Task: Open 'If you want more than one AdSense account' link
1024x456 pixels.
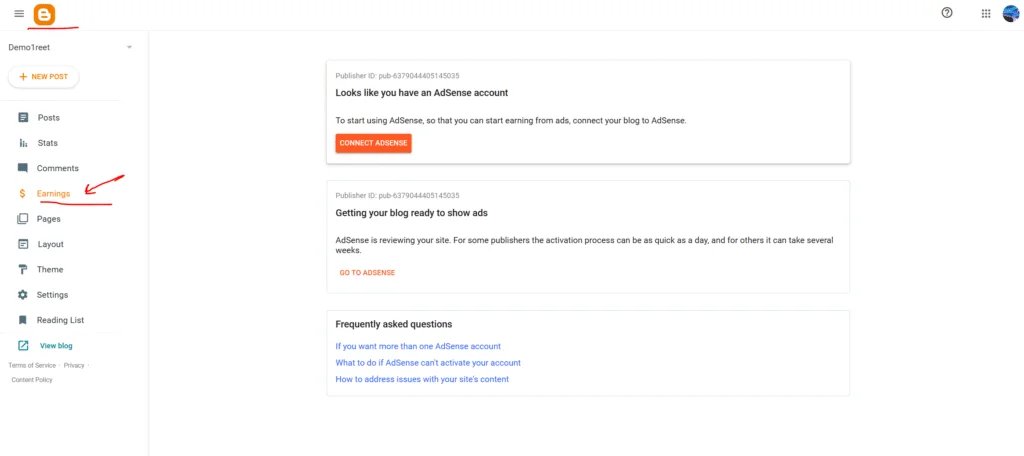Action: click(418, 346)
